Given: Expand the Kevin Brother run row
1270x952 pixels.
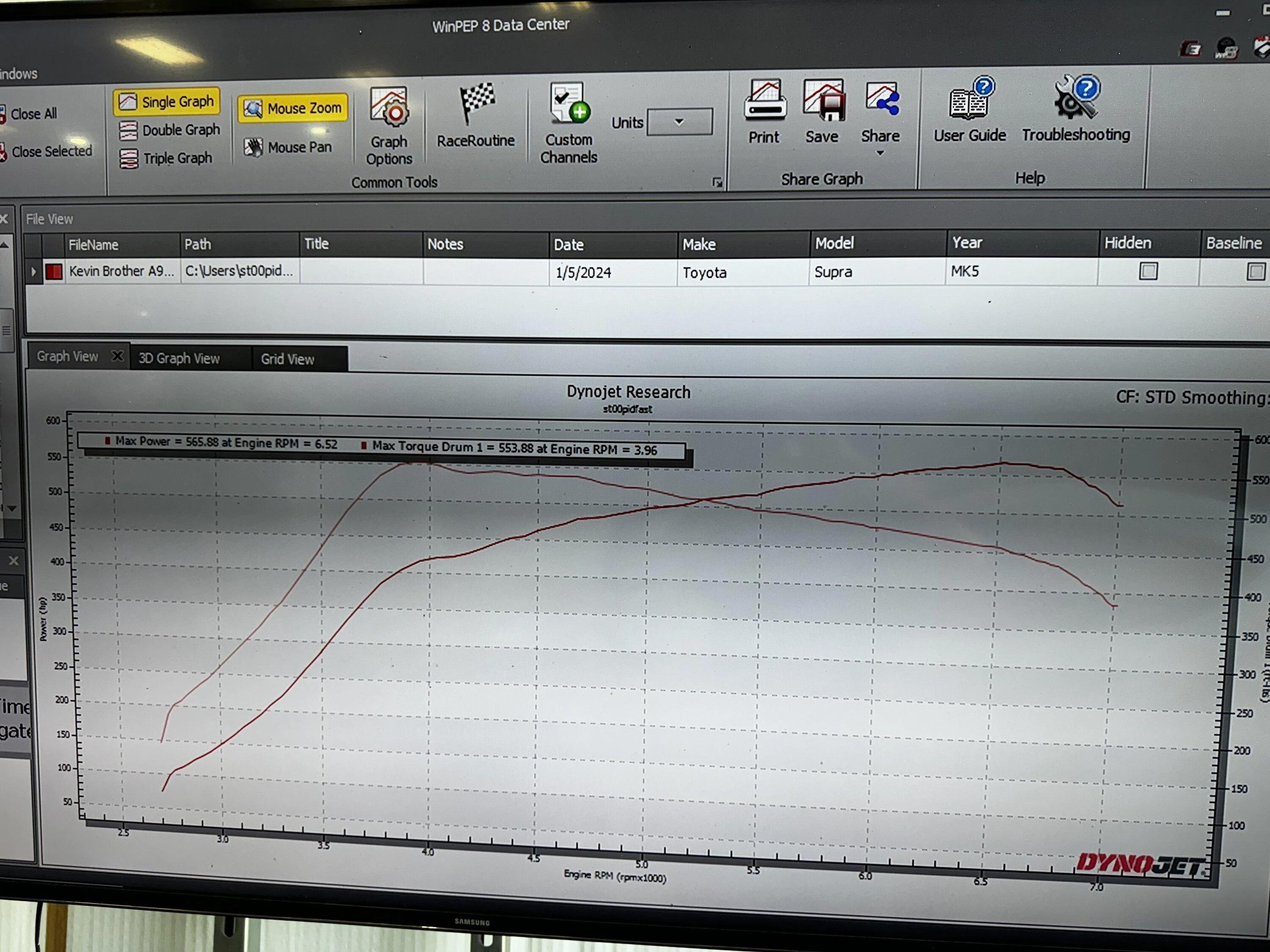Looking at the screenshot, I should [x=33, y=272].
